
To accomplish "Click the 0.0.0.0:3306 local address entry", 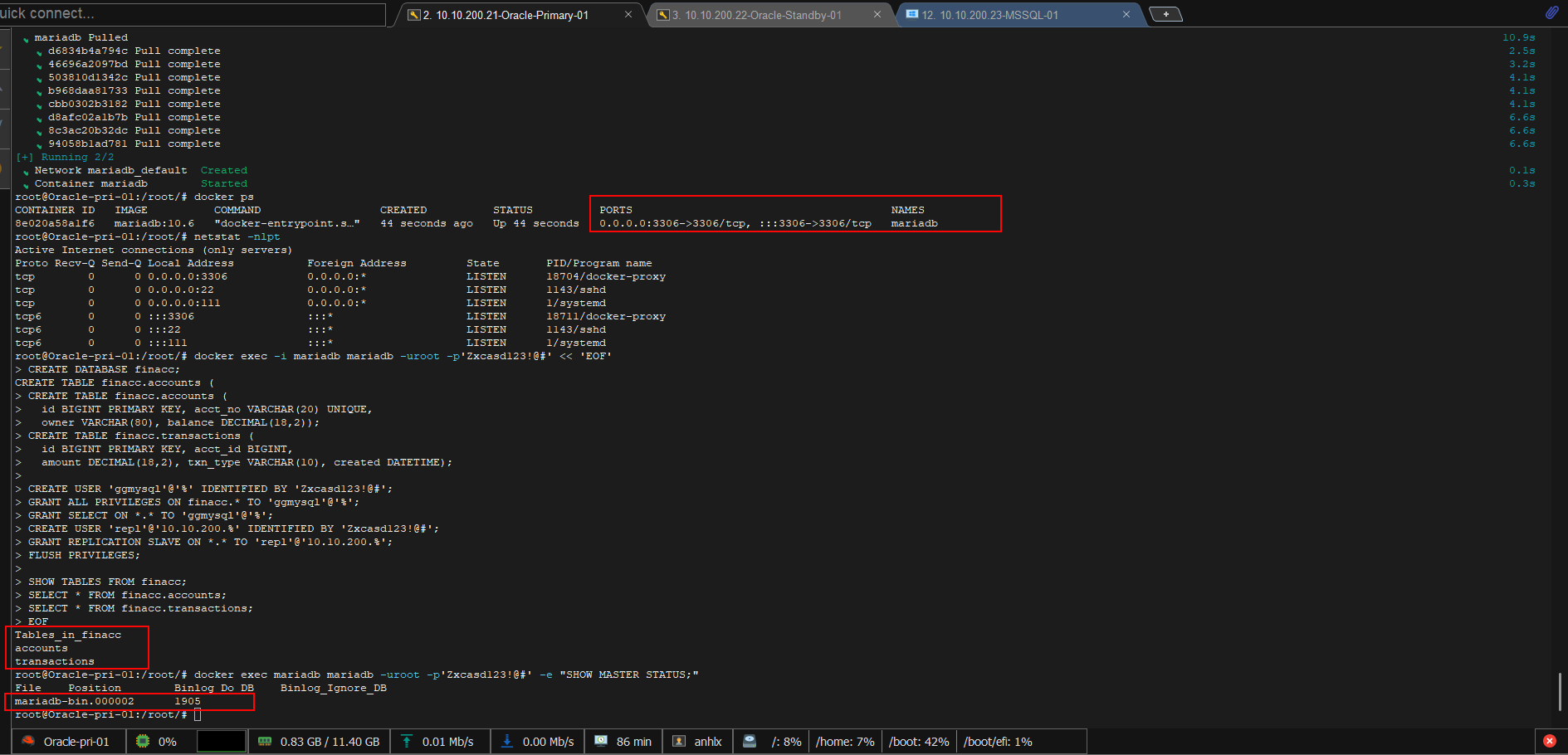I will tap(188, 276).
